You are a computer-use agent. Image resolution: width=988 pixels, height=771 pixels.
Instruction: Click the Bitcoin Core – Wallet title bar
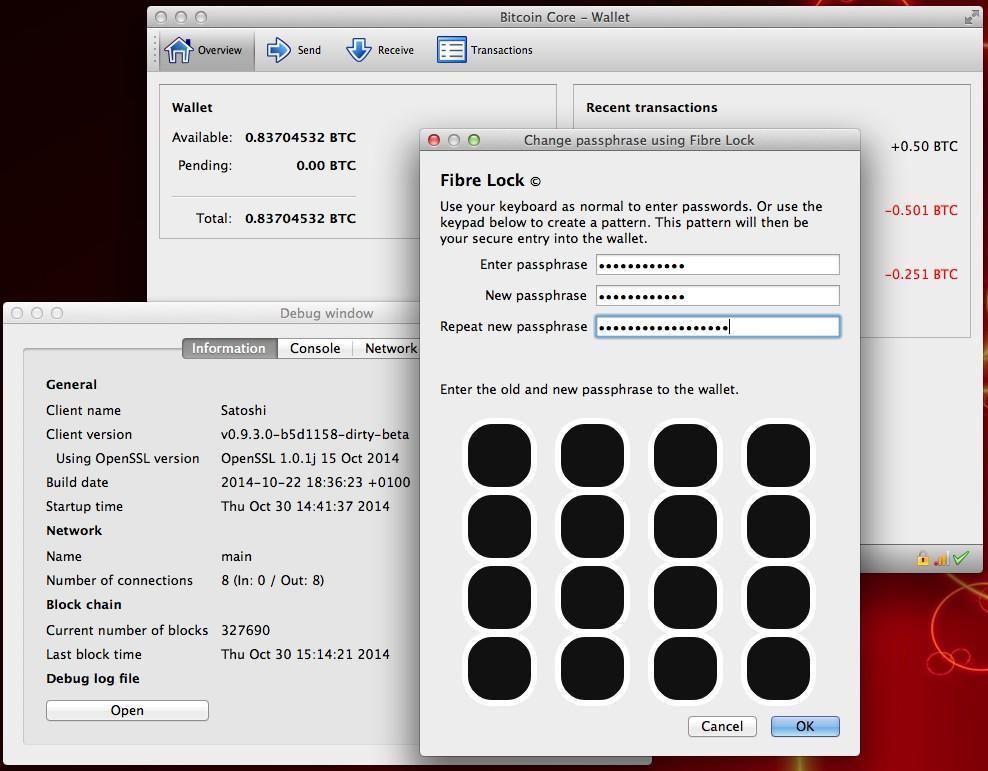(x=565, y=18)
